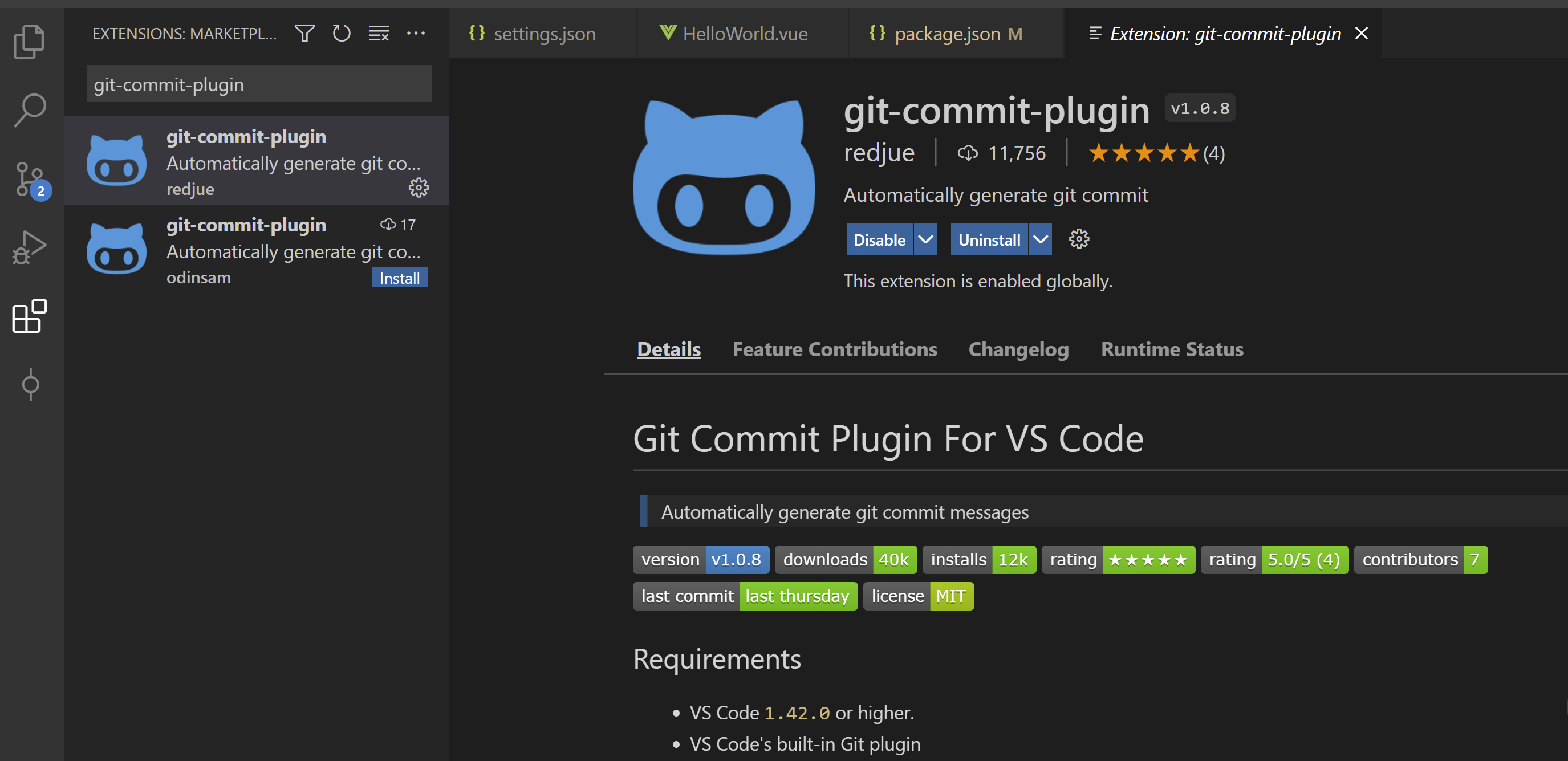Switch to package.json tab
Screen dimensions: 1568x761
tap(956, 34)
